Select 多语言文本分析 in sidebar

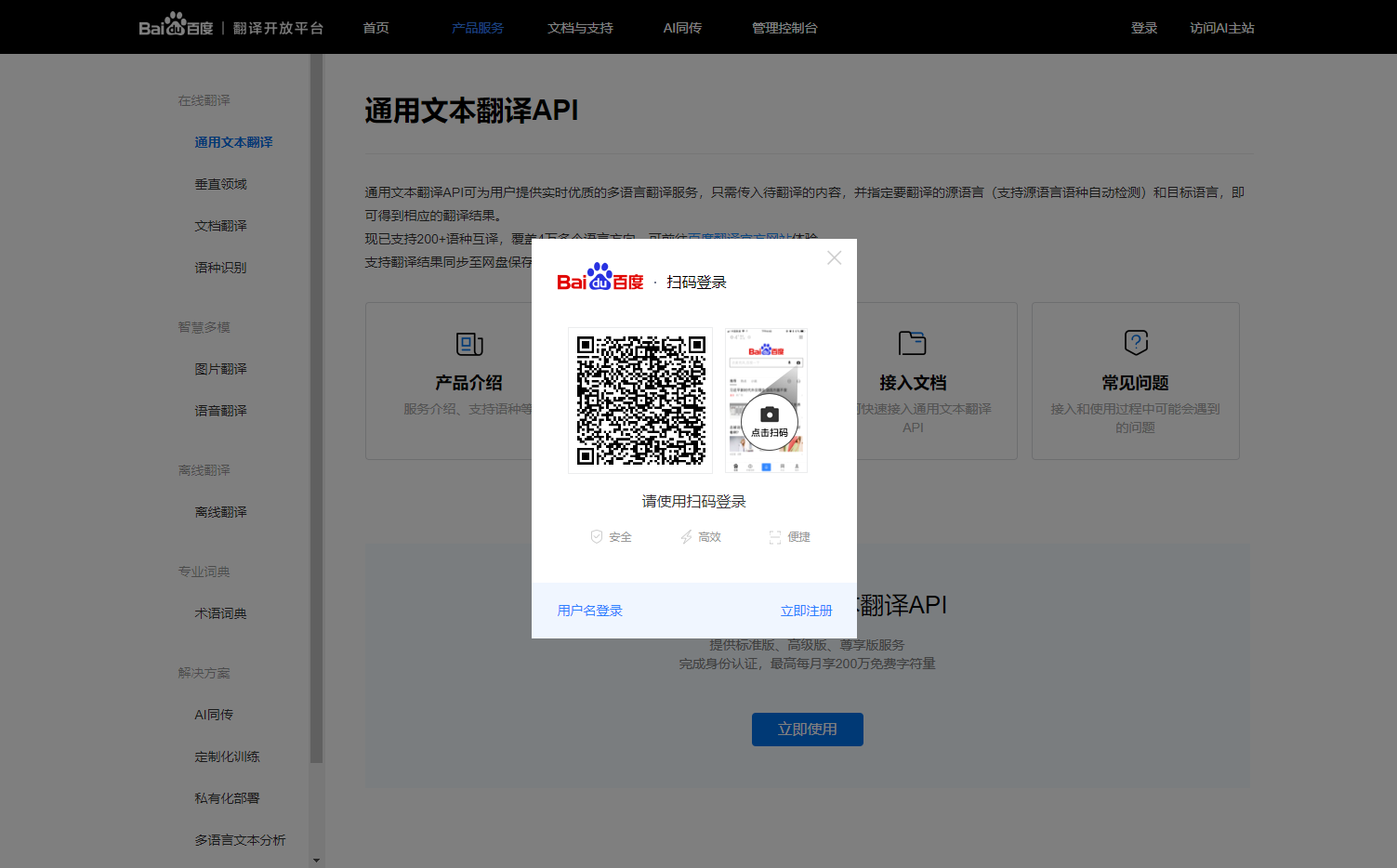pyautogui.click(x=240, y=840)
